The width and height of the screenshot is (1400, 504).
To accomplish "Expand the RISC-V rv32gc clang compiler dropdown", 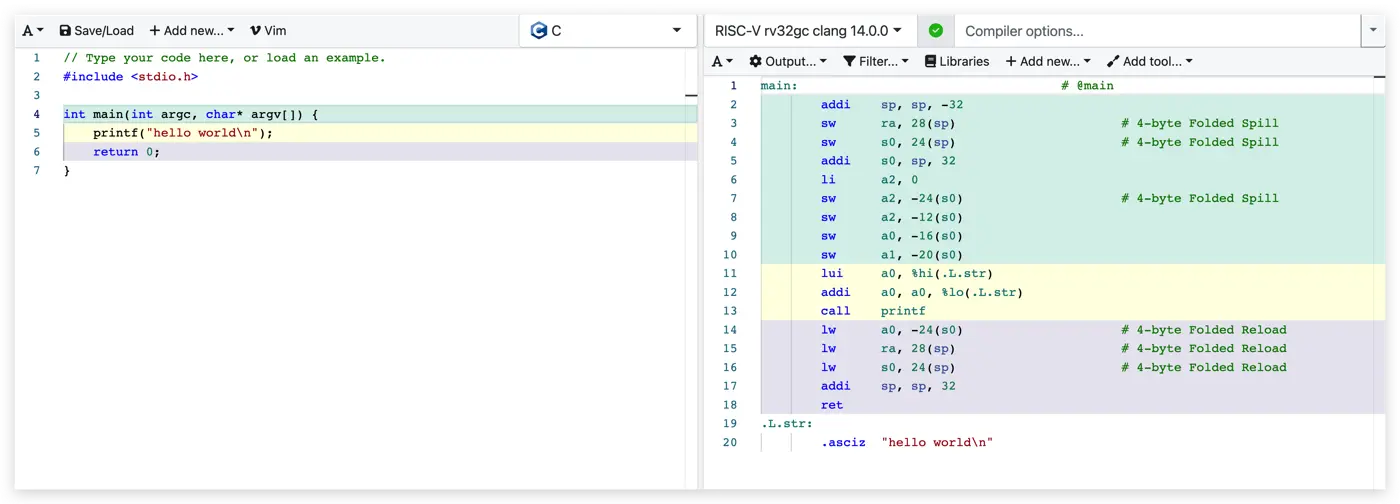I will (810, 31).
